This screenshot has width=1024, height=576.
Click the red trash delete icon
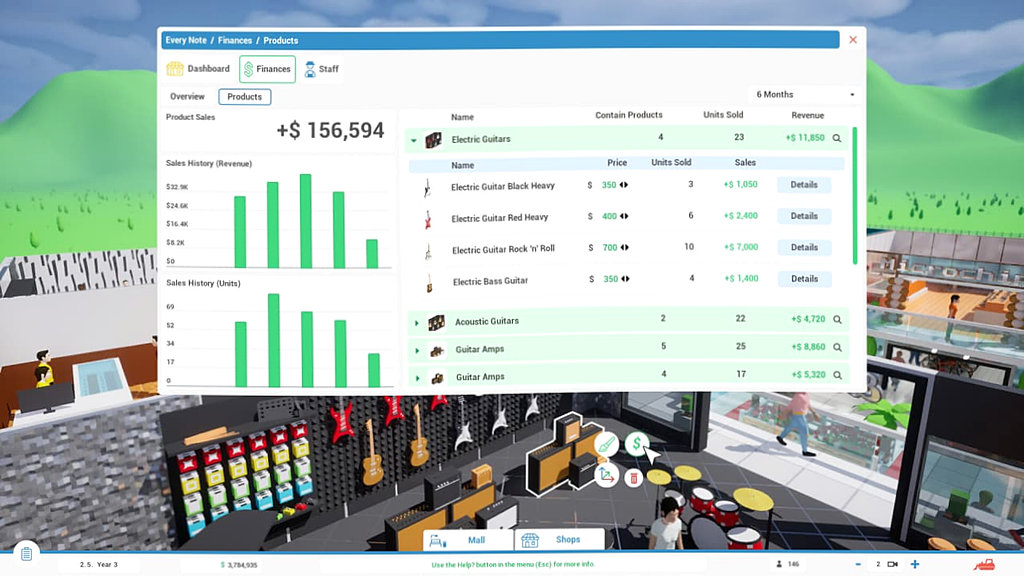pyautogui.click(x=633, y=478)
